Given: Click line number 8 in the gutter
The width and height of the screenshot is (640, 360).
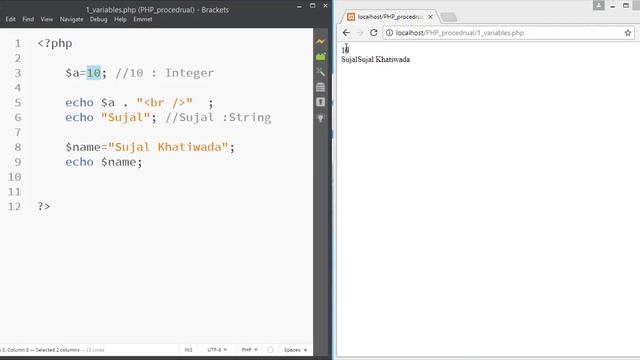Looking at the screenshot, I should (x=18, y=147).
